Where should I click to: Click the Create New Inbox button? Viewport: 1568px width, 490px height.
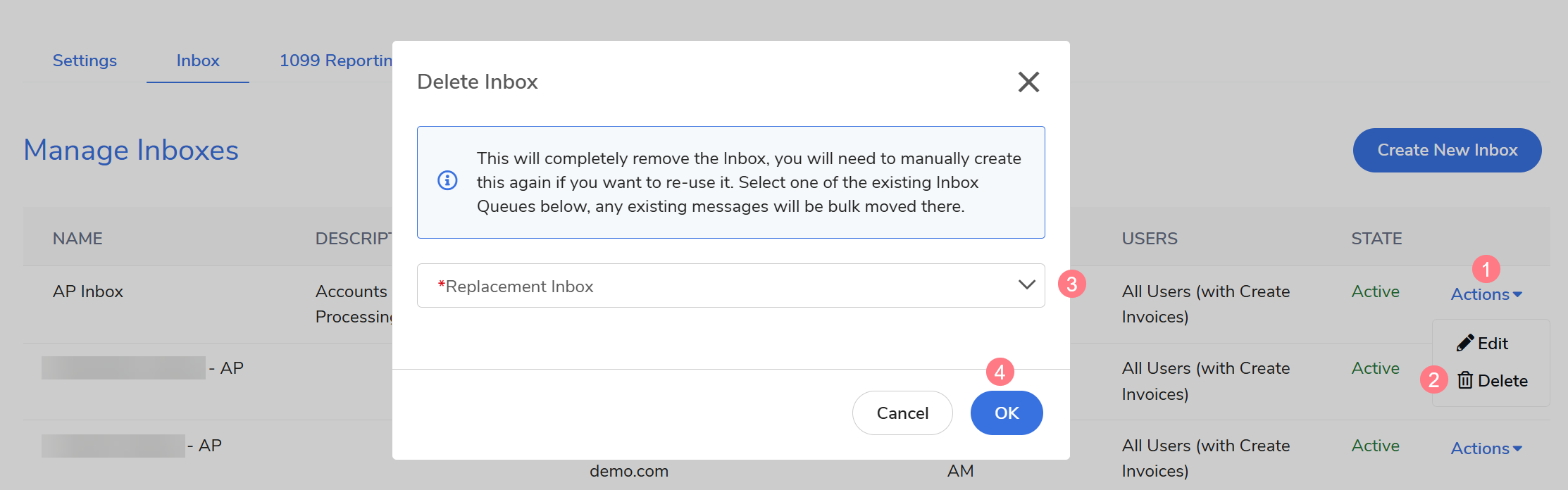point(1447,150)
